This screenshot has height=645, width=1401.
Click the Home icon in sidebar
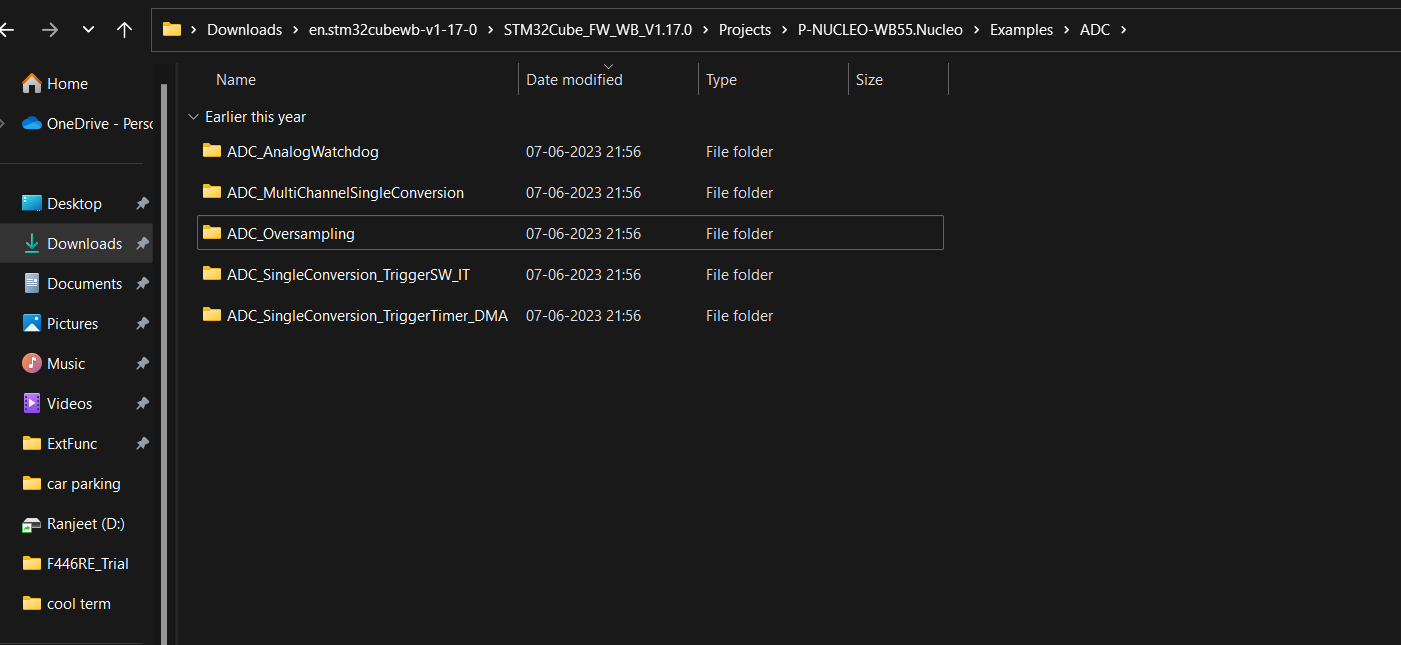pyautogui.click(x=32, y=84)
